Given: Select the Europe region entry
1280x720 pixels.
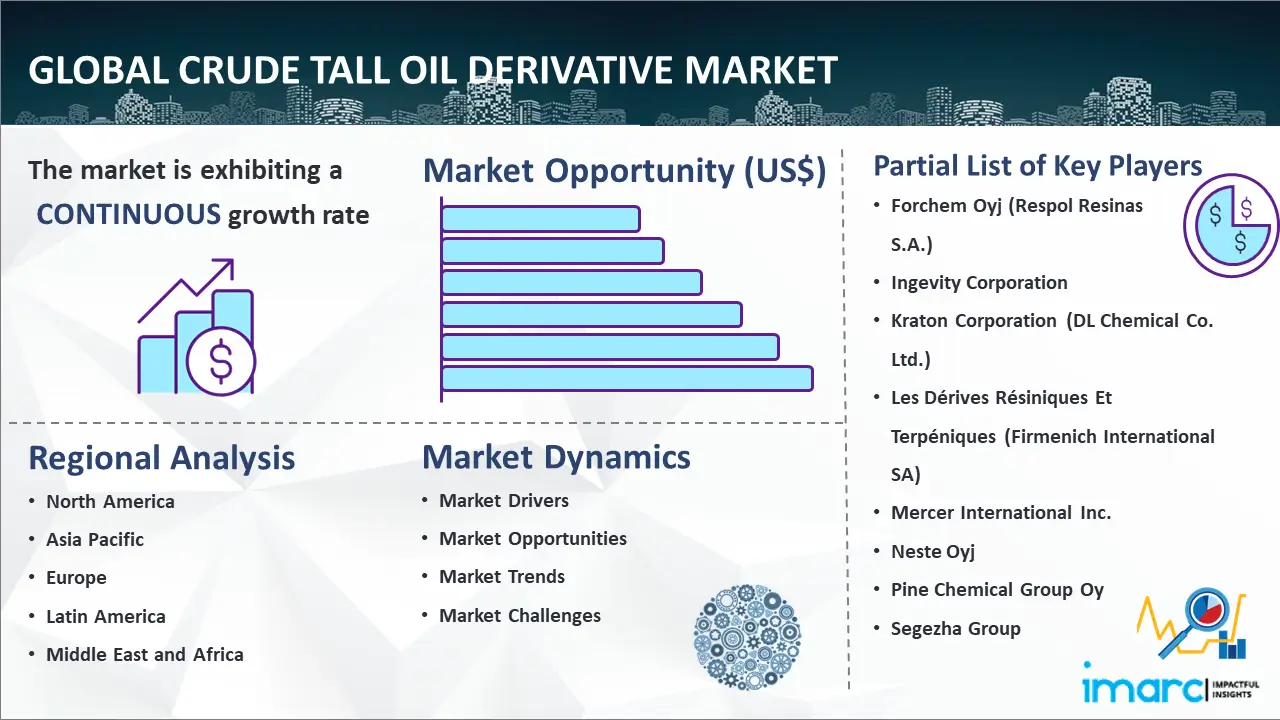Looking at the screenshot, I should point(76,577).
